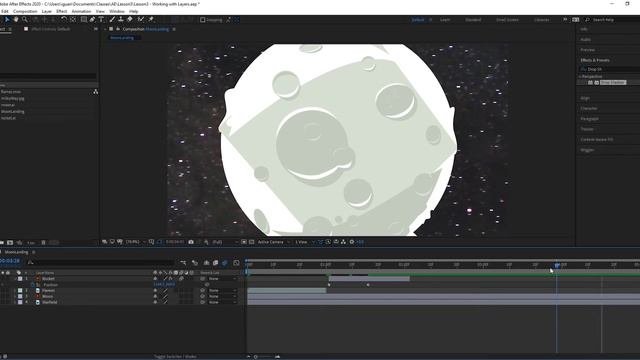This screenshot has height=360, width=640.
Task: Select the Clone Stamp tool
Action: point(121,19)
